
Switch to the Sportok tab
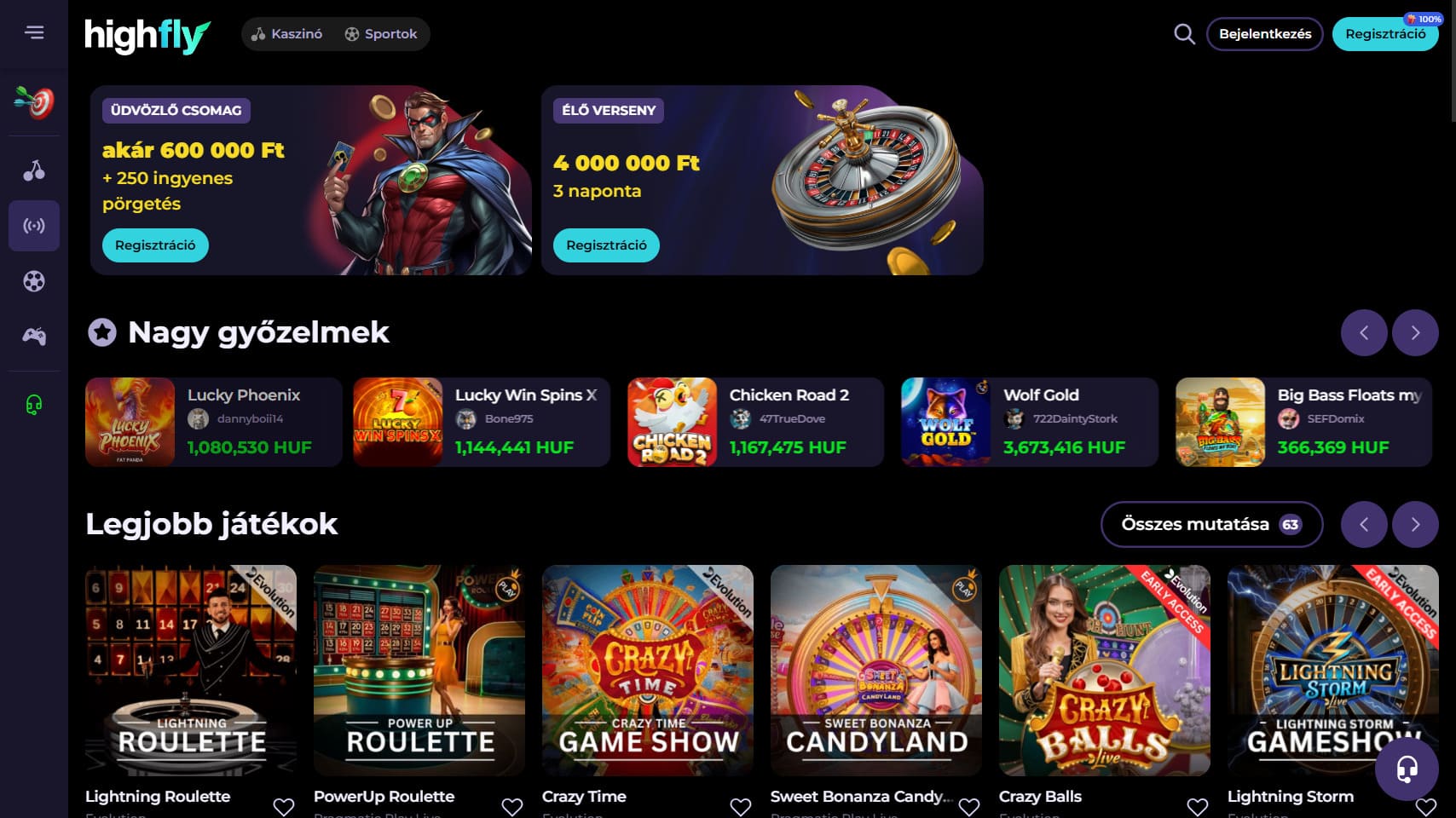click(381, 34)
